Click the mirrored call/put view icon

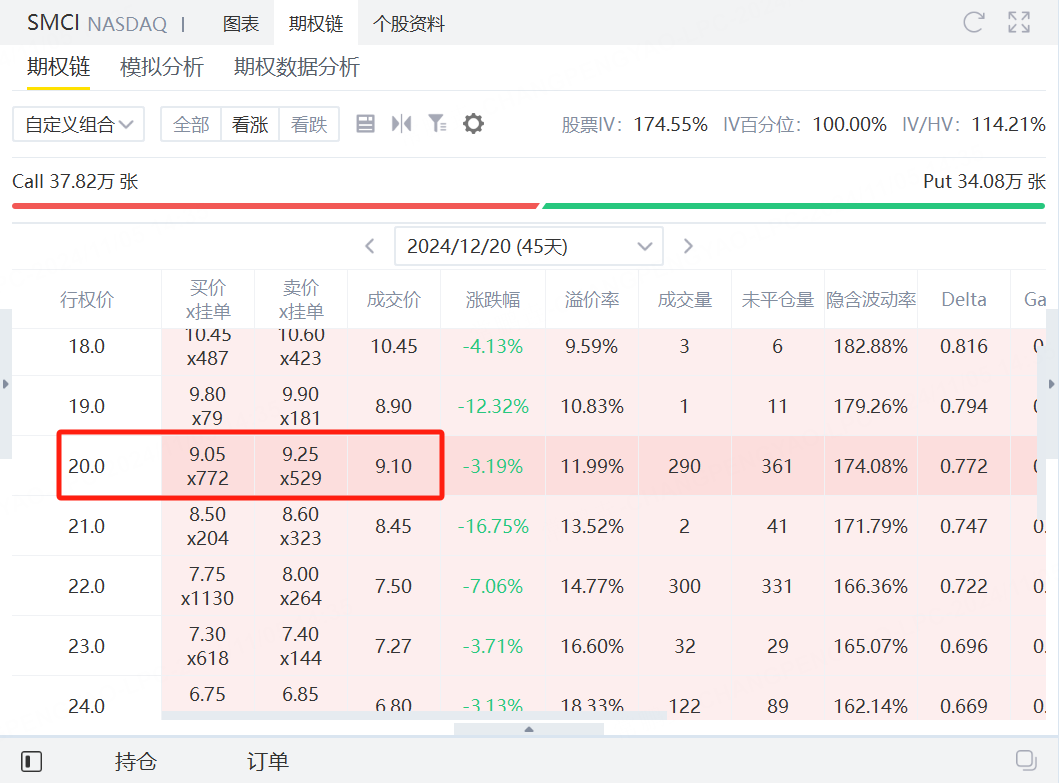point(401,124)
